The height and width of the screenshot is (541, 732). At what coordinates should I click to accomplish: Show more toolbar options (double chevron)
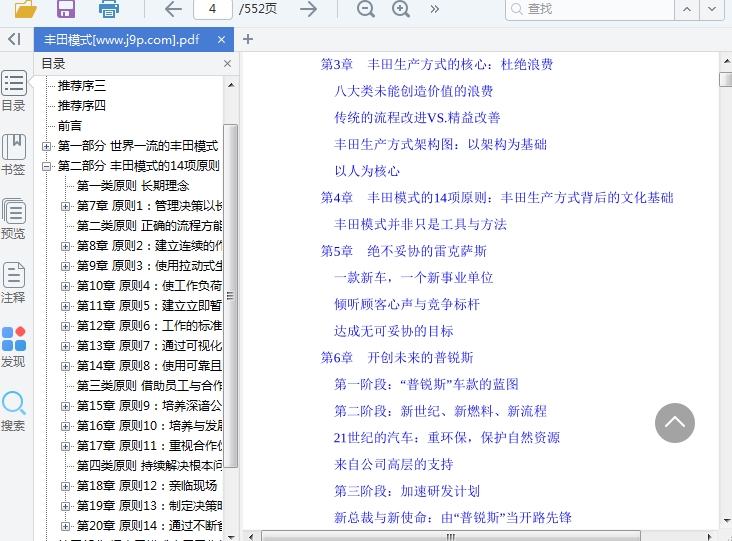(x=435, y=9)
